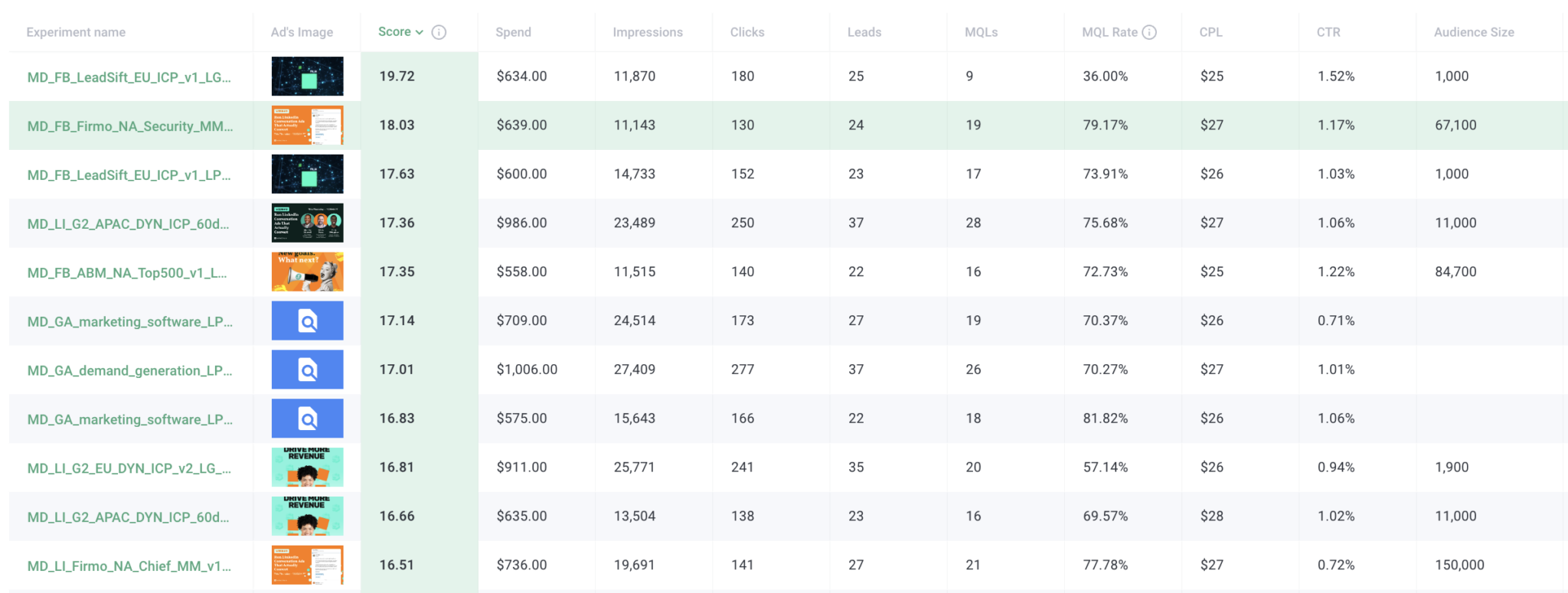Sort by clicking the Spend column header

[513, 32]
